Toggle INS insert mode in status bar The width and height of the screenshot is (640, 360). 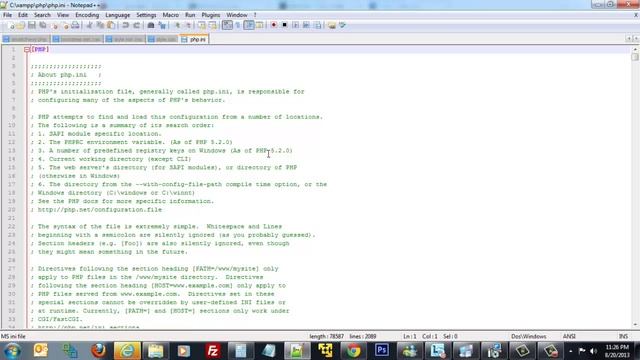pos(623,336)
